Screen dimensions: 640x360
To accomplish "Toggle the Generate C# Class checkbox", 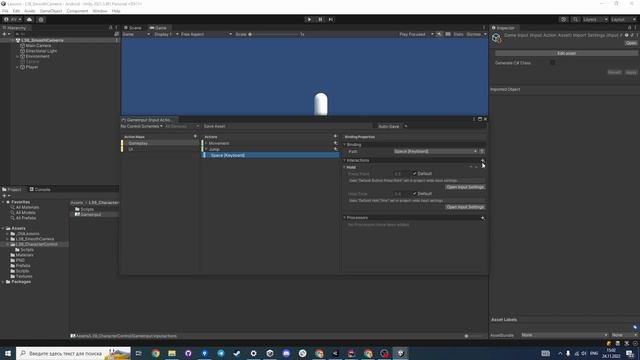I will (552, 62).
